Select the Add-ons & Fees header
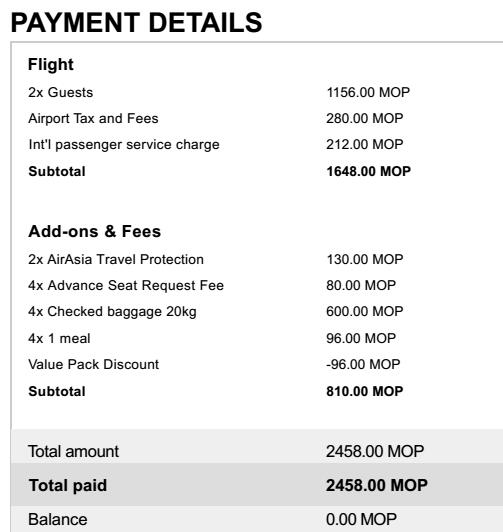 pyautogui.click(x=94, y=231)
